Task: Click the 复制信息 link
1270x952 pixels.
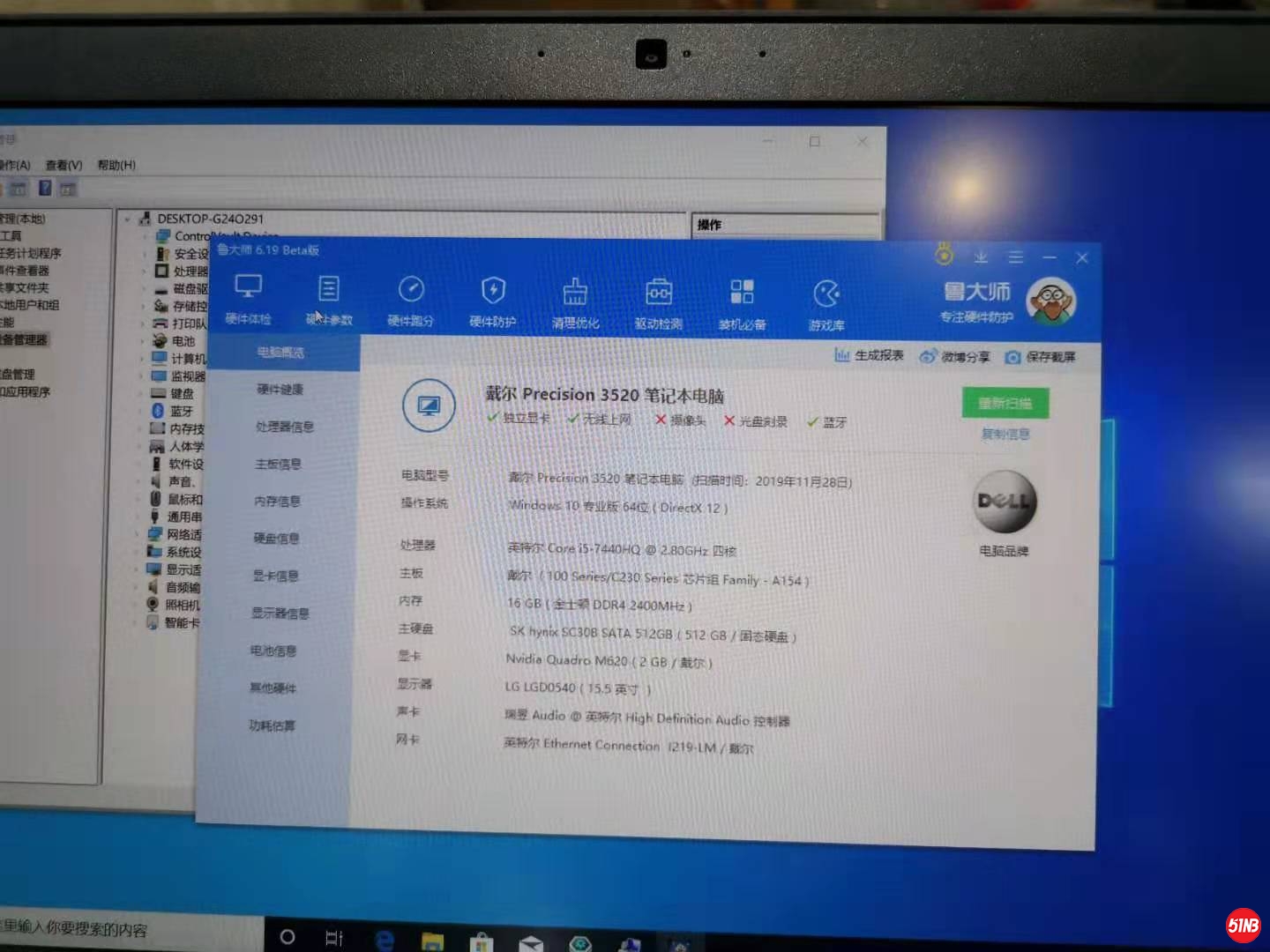Action: pyautogui.click(x=1005, y=435)
